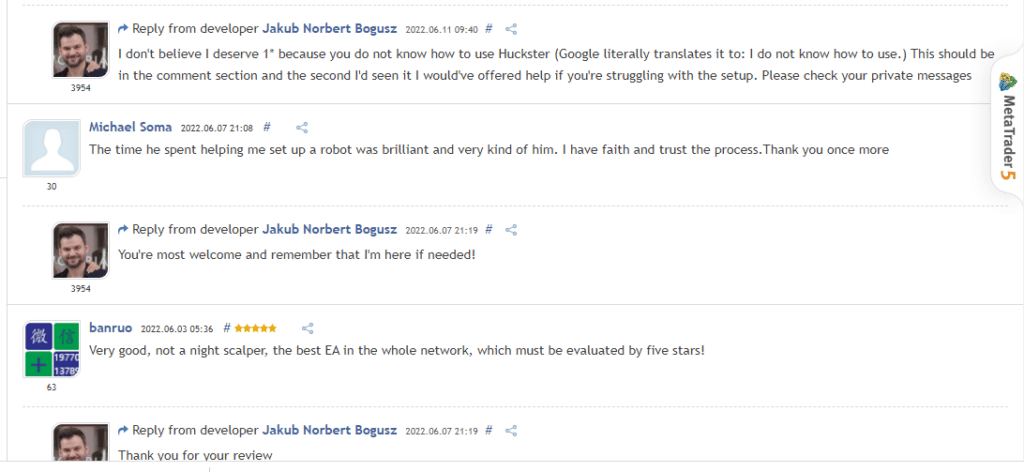Click # permalink of the 09:40 developer reply

pyautogui.click(x=489, y=30)
